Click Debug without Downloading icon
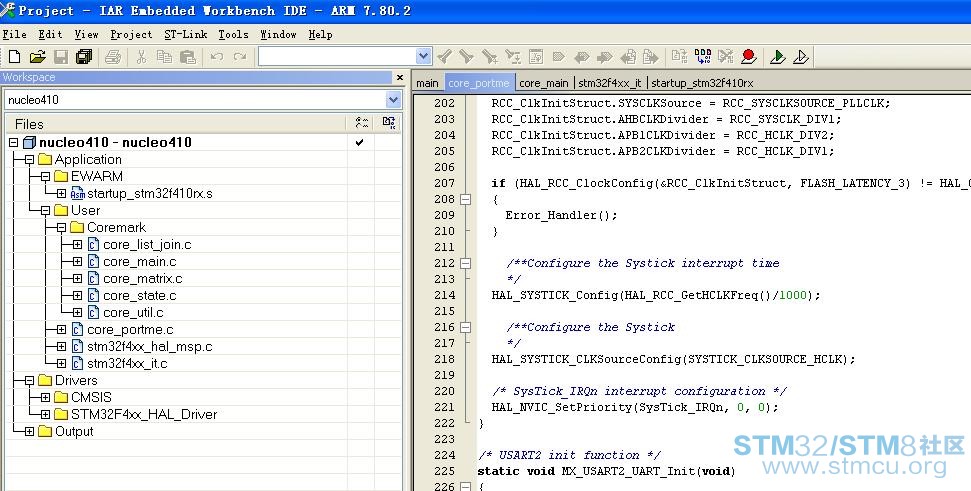 coord(800,57)
